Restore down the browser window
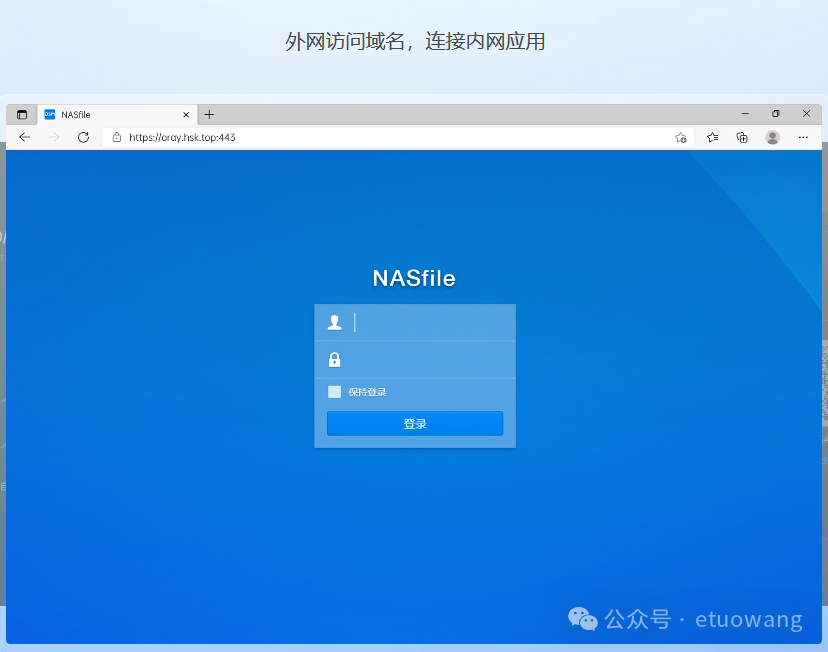The image size is (828, 652). point(776,114)
